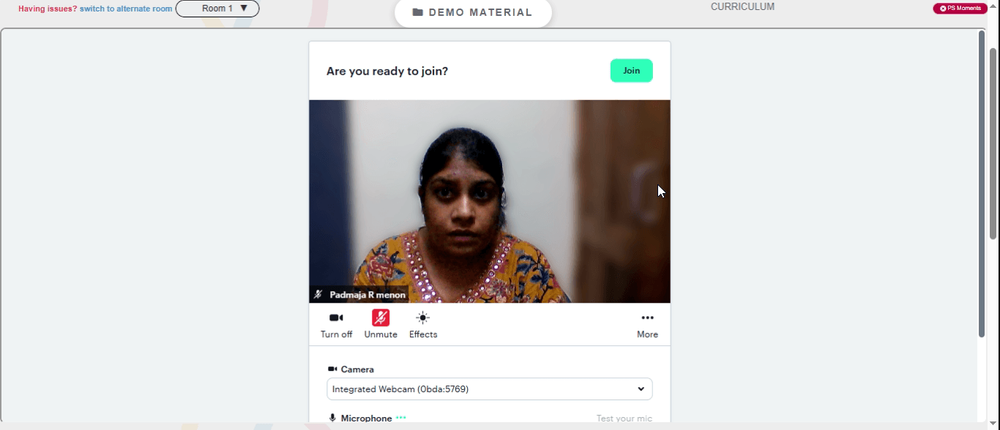Click the green Join button

click(631, 71)
